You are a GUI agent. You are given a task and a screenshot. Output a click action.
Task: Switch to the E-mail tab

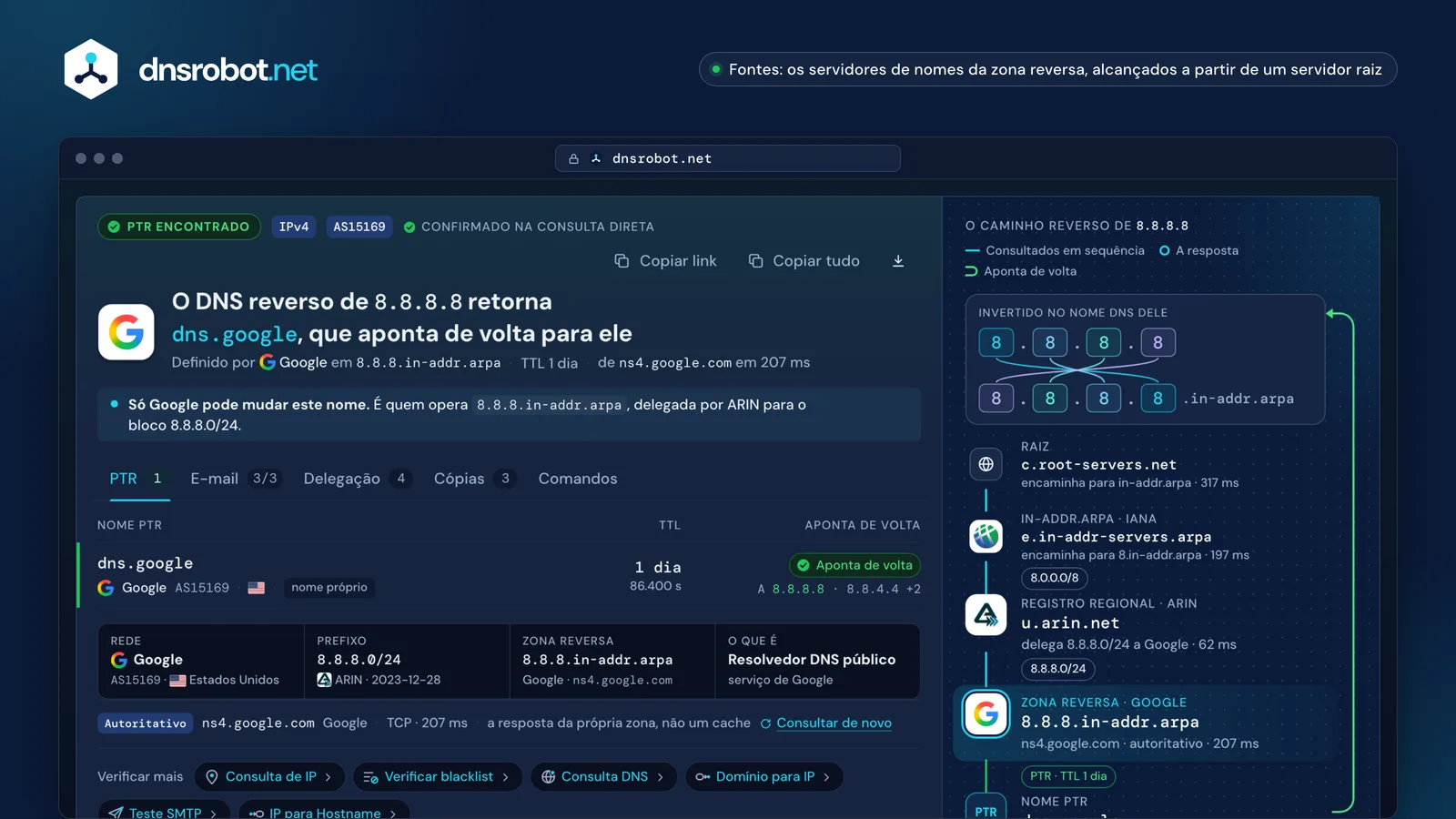pos(235,479)
